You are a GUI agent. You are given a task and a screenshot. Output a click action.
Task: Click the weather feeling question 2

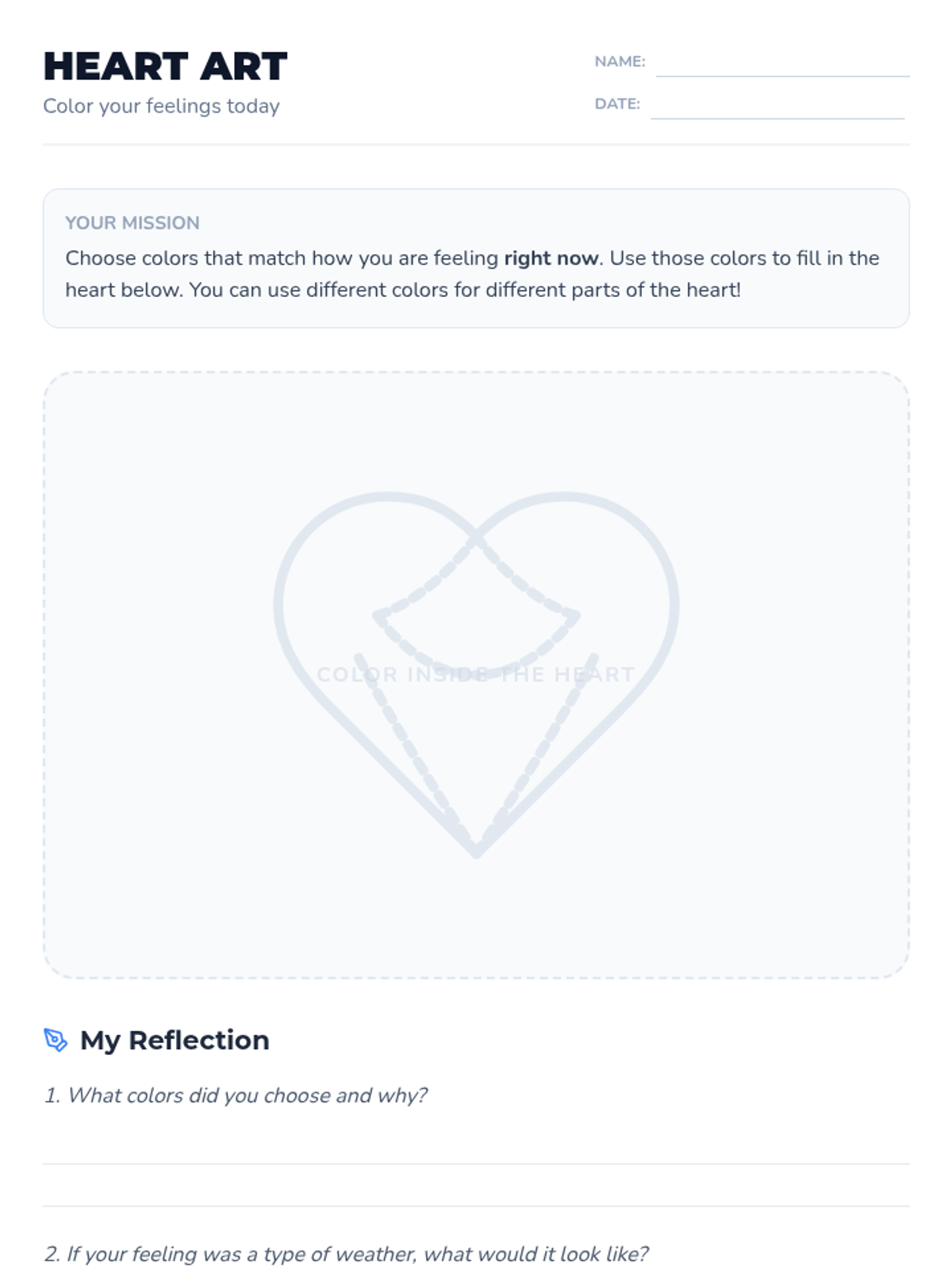pos(346,1254)
